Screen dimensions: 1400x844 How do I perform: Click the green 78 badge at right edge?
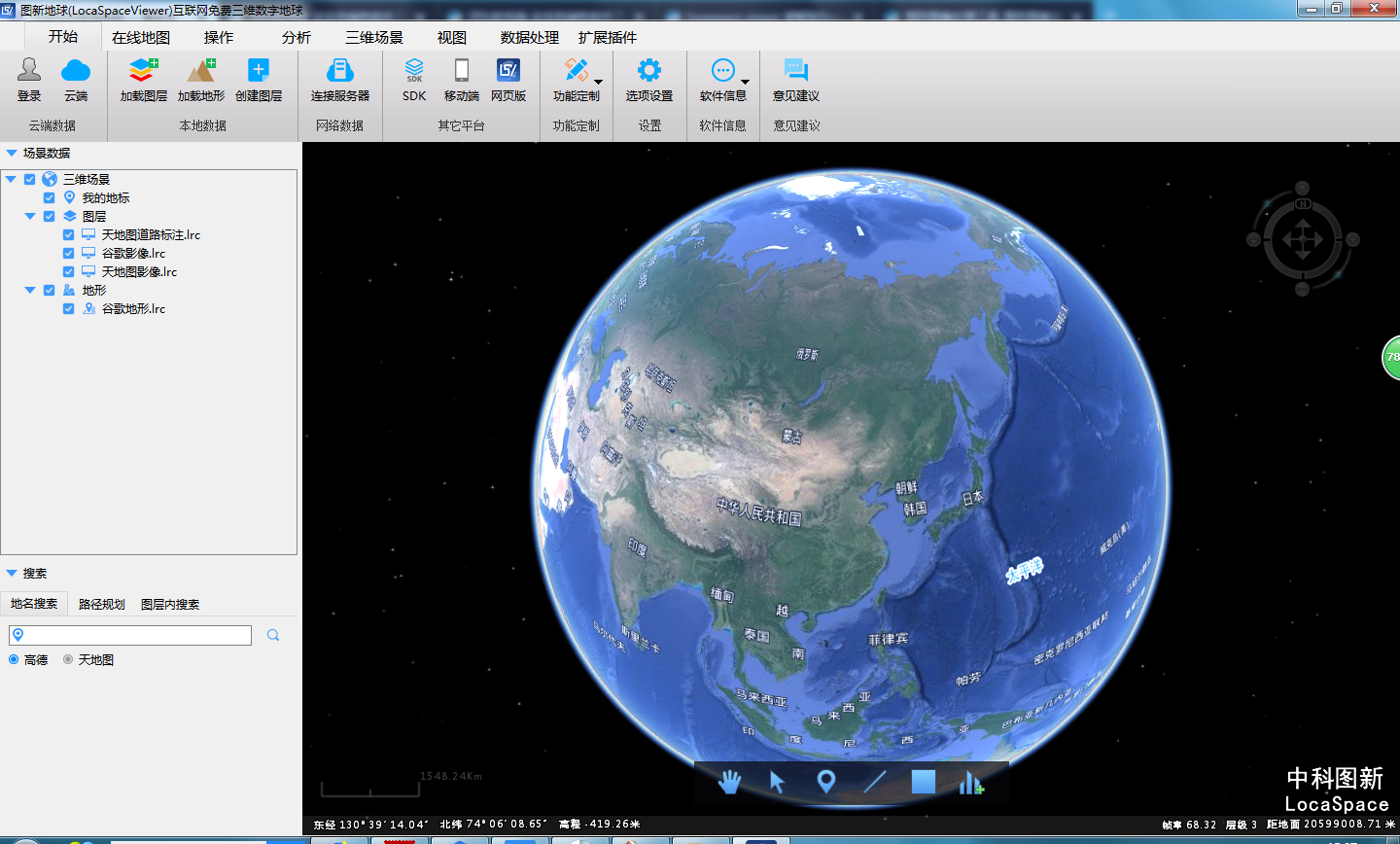pos(1391,358)
